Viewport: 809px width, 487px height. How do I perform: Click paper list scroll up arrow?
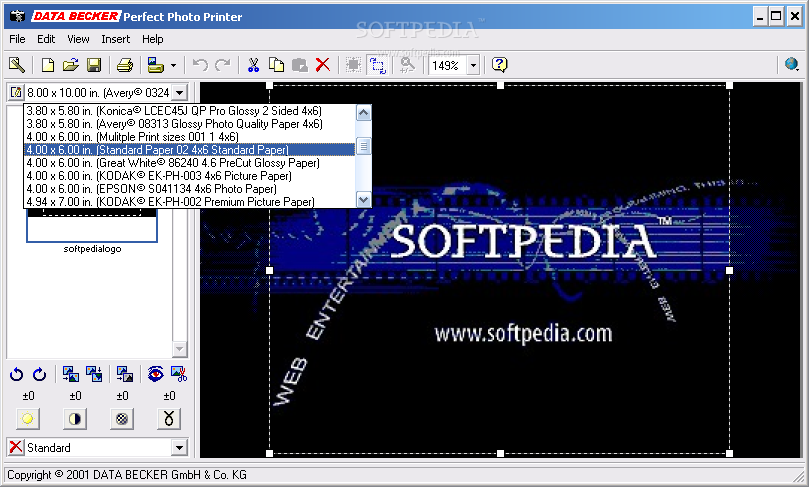pos(364,112)
